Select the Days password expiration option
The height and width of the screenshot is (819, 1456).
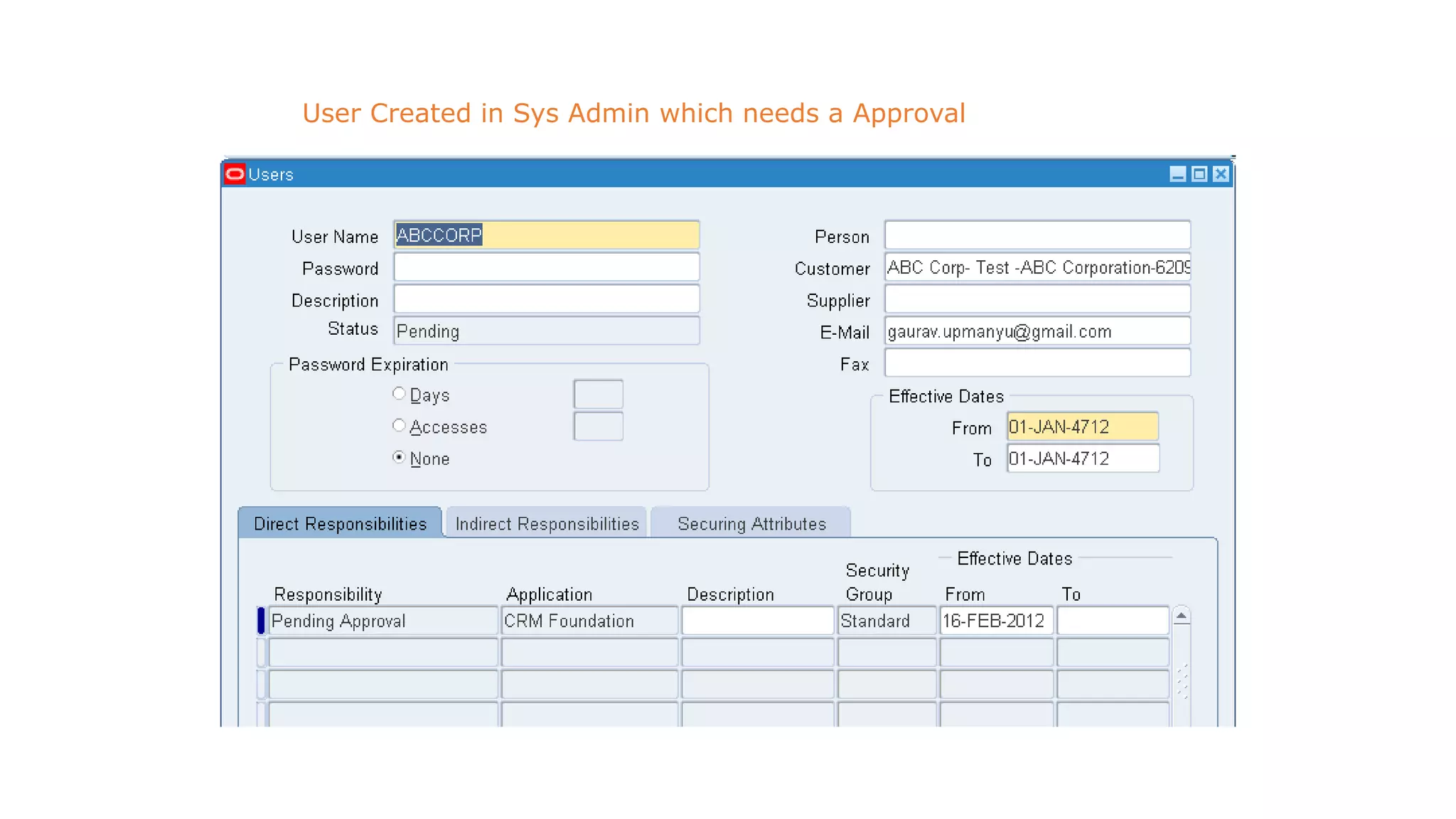point(399,393)
